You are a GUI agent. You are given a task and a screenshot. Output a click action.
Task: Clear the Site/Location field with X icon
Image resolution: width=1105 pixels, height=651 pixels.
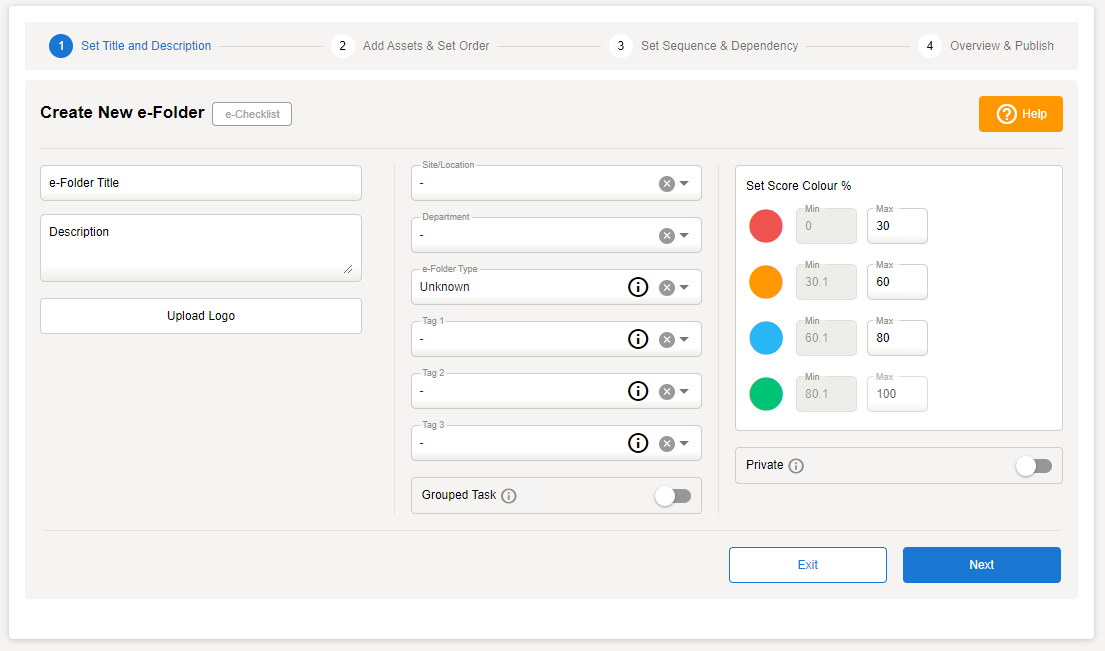[x=667, y=183]
